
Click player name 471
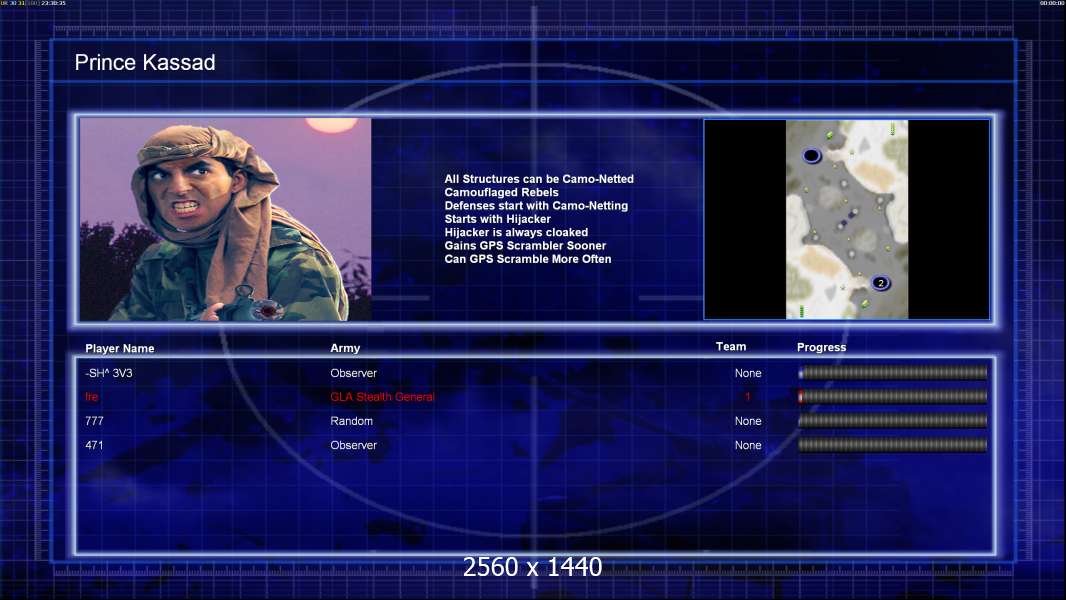click(94, 445)
